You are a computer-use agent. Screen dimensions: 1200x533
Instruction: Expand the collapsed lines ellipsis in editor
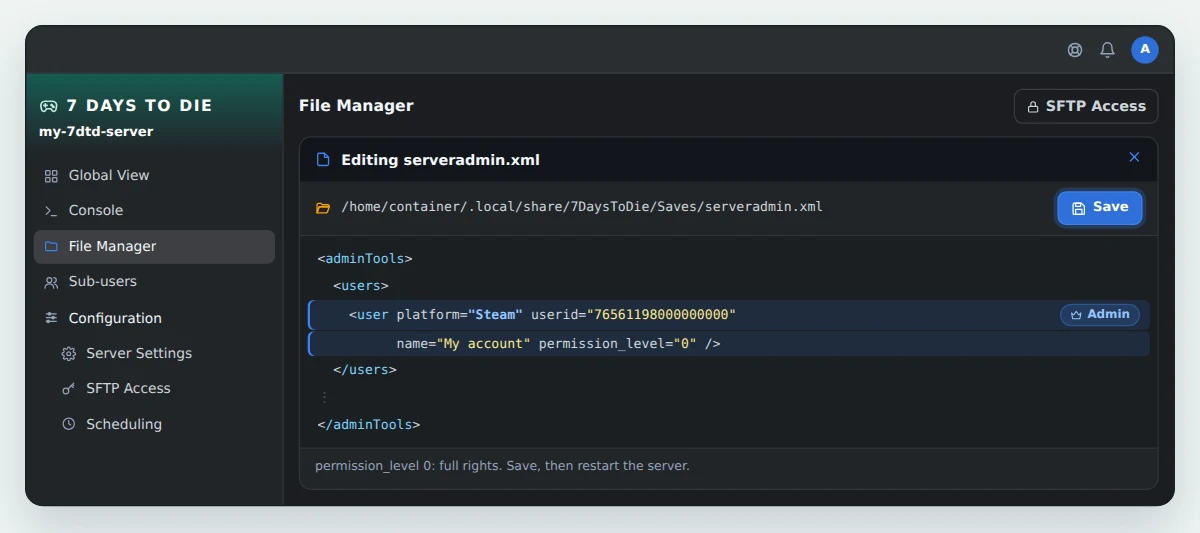click(324, 398)
